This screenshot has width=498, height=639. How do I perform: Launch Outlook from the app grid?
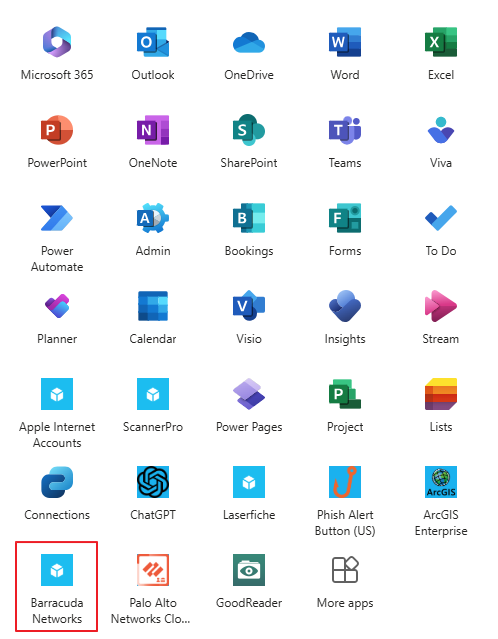coord(153,42)
